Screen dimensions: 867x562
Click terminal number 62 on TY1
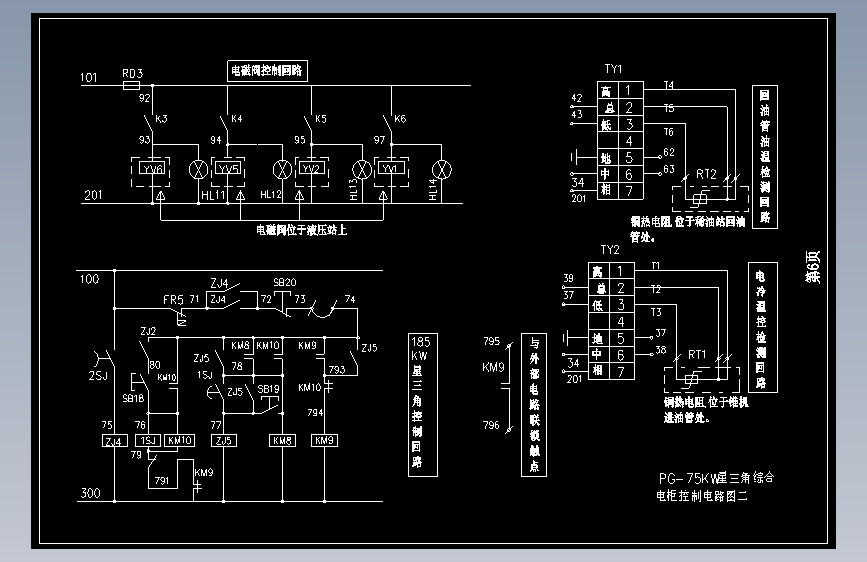click(669, 152)
